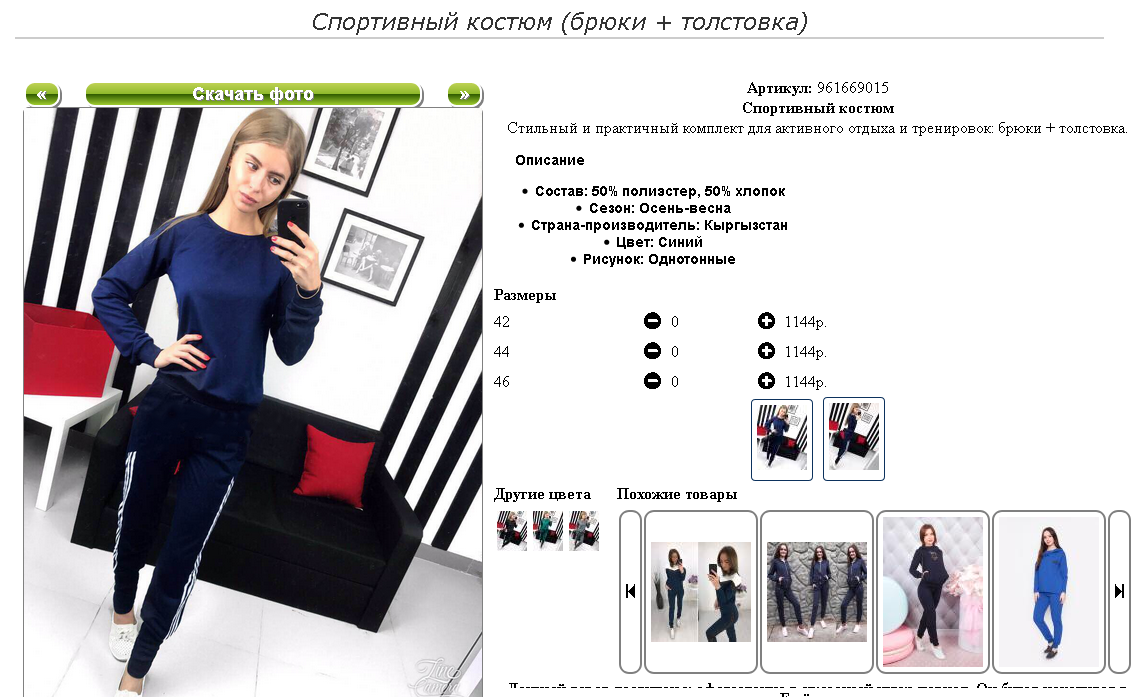Viewport: 1133px width, 697px height.
Task: Increase quantity for size 44
Action: coord(766,351)
